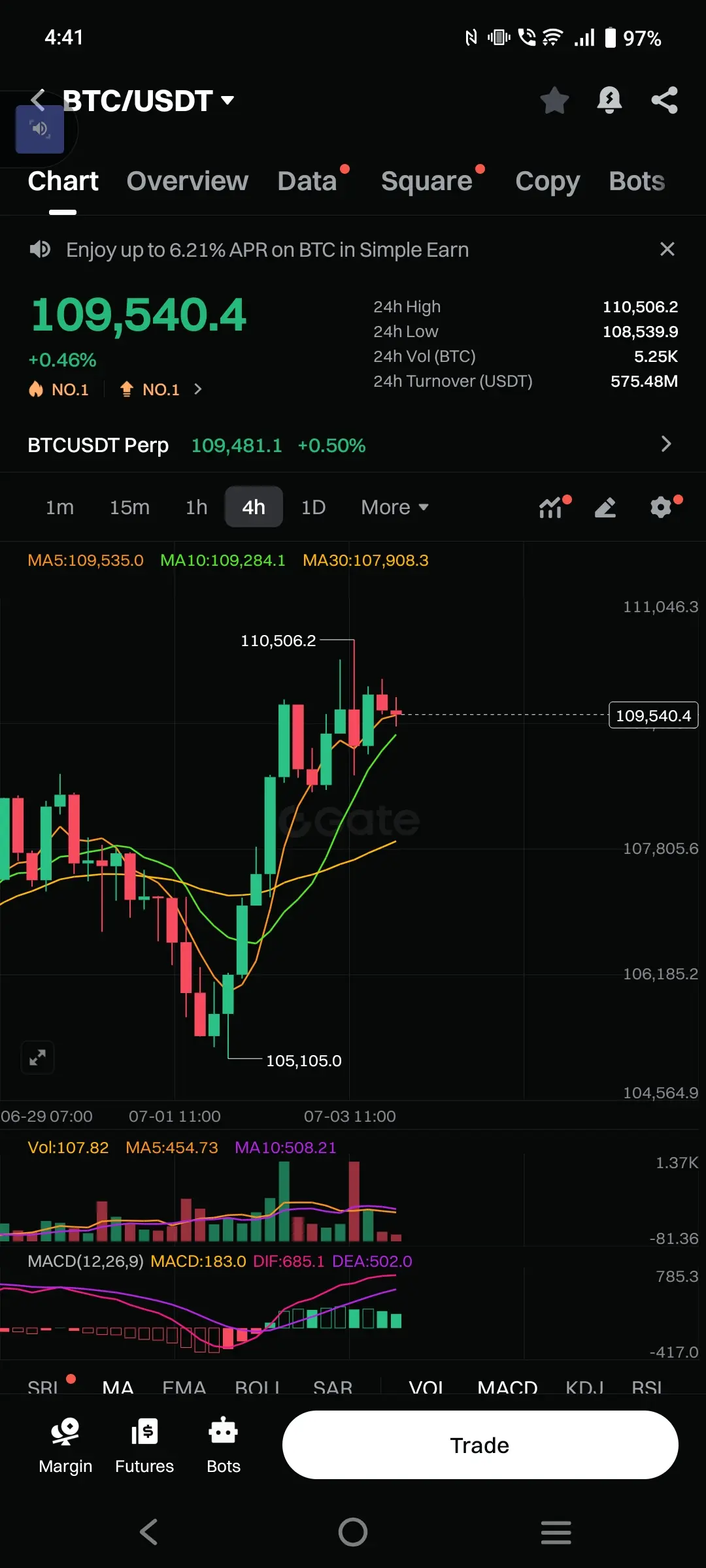This screenshot has width=706, height=1568.
Task: Open the BTCUSDT Perp contract row
Action: (353, 445)
